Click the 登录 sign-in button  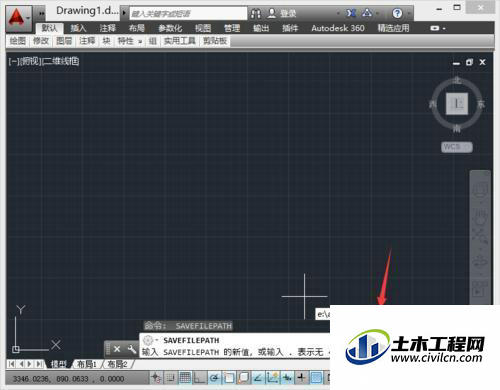(282, 13)
